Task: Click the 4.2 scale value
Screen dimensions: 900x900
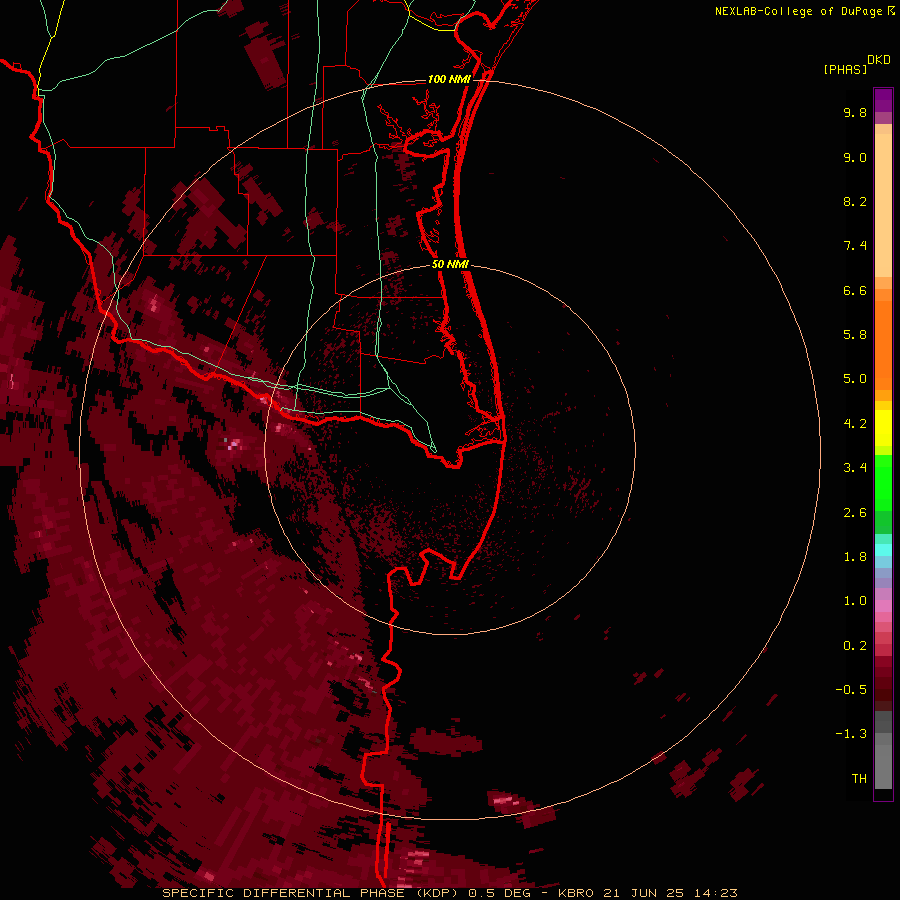Action: tap(855, 424)
